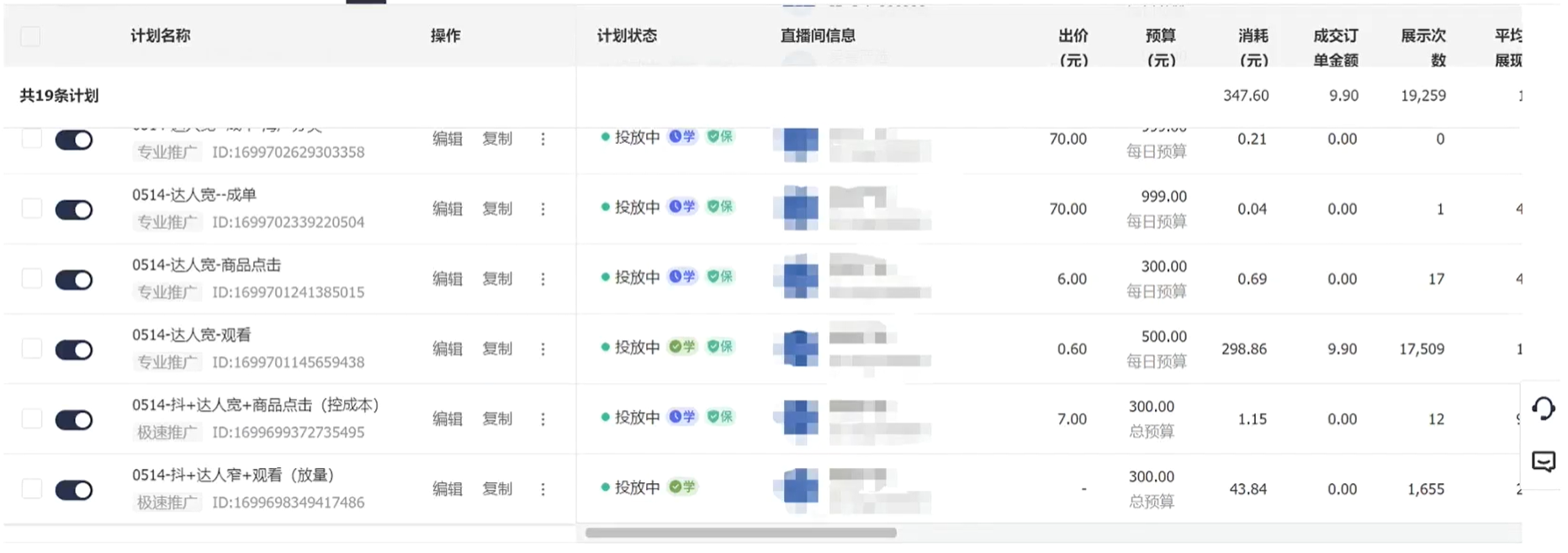The width and height of the screenshot is (1568, 553).
Task: Show more actions for 0514-抖+达人窄+观看 plan
Action: (543, 489)
